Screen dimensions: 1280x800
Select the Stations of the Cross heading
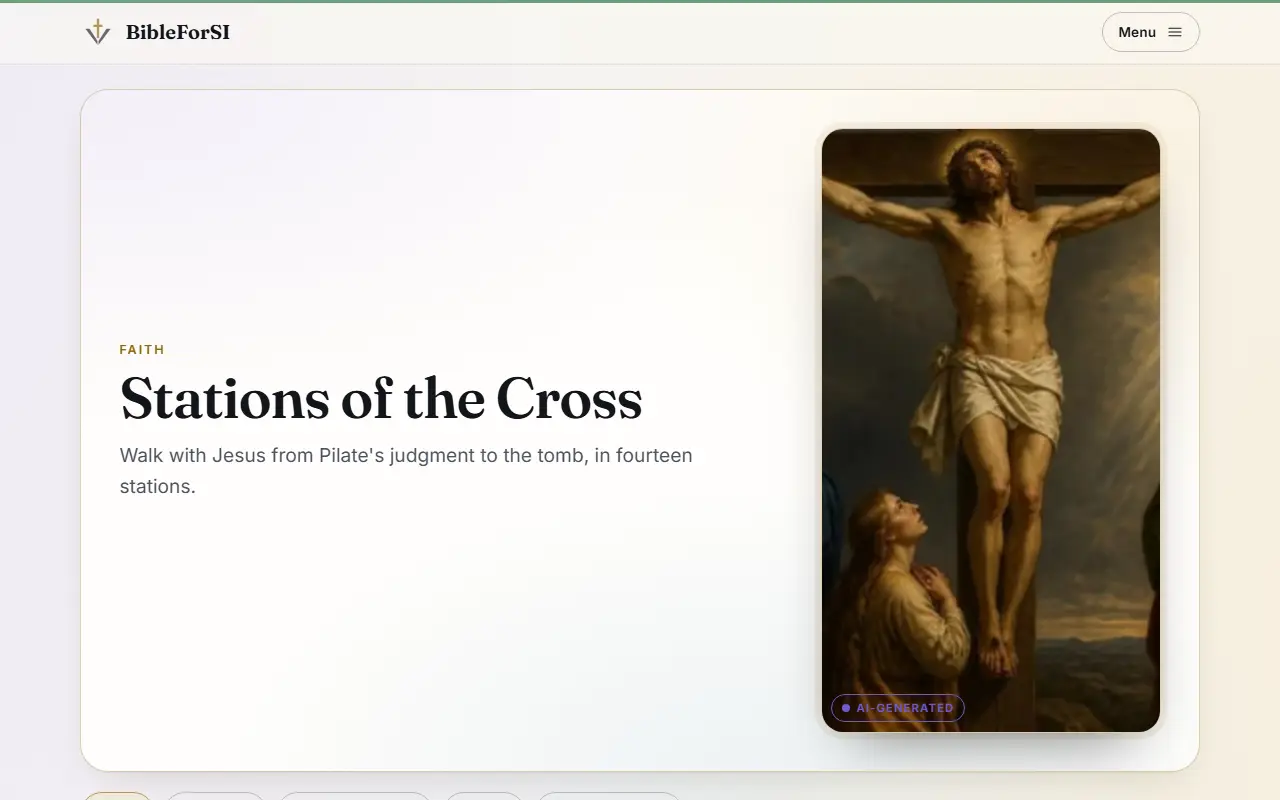click(x=381, y=399)
